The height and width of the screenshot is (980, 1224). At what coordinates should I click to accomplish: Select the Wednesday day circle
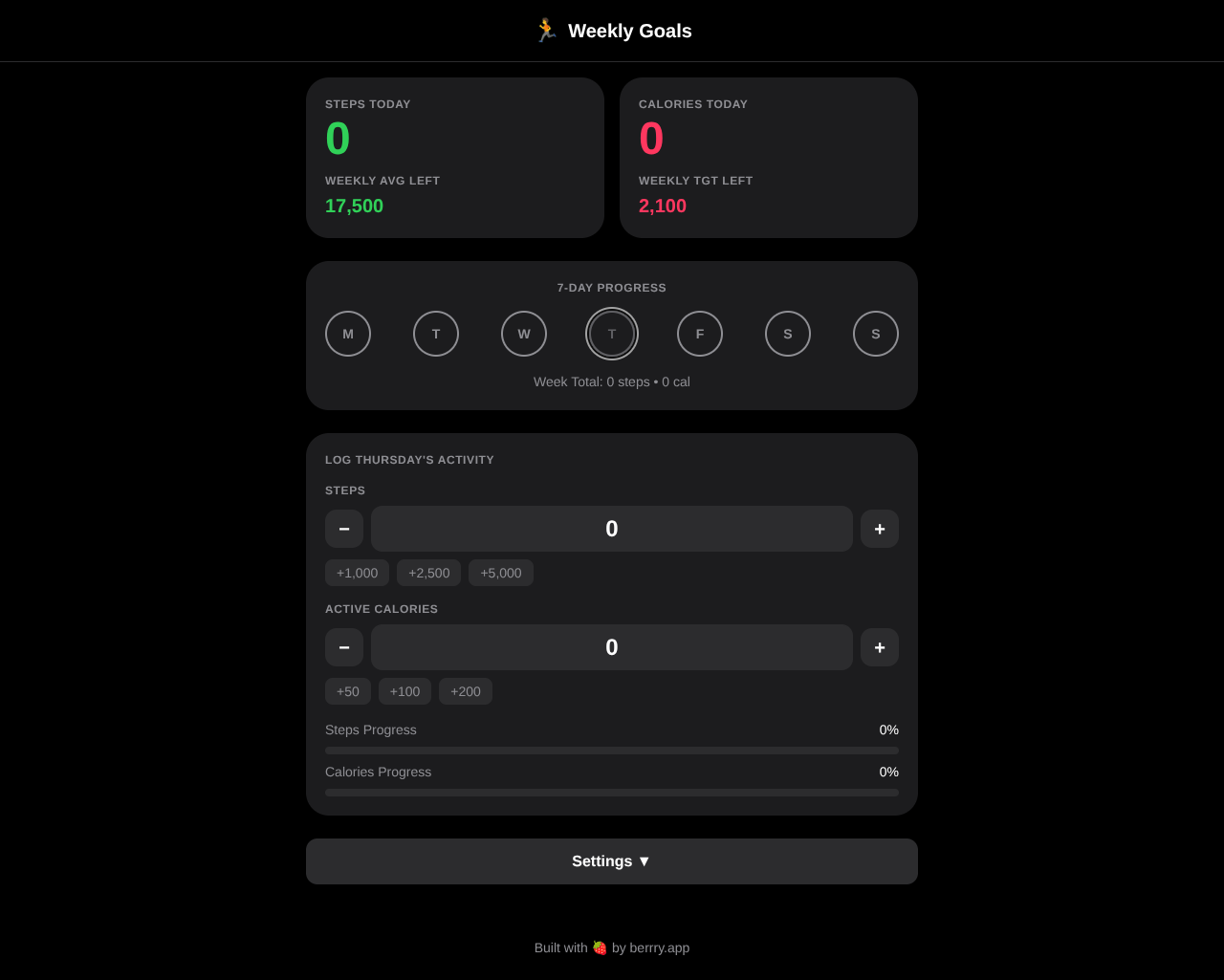tap(524, 334)
